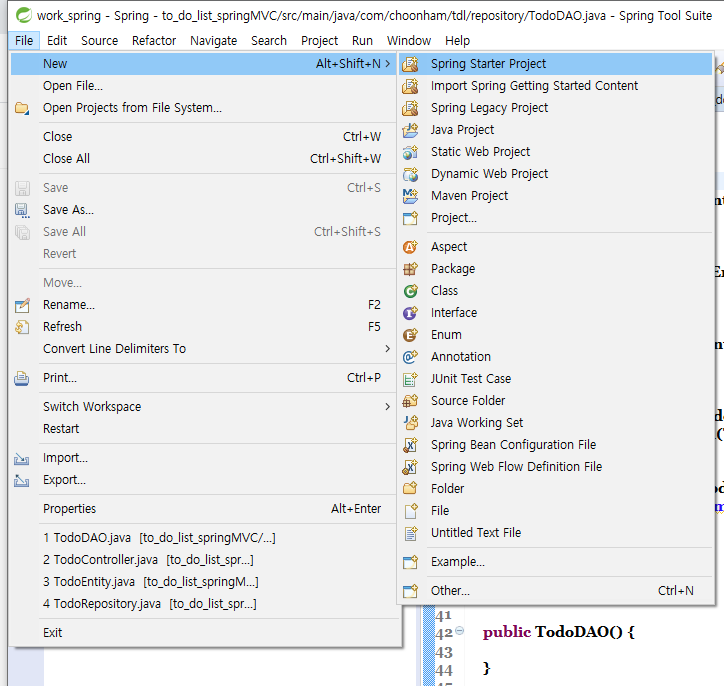Click the File menu in menu bar

point(24,41)
